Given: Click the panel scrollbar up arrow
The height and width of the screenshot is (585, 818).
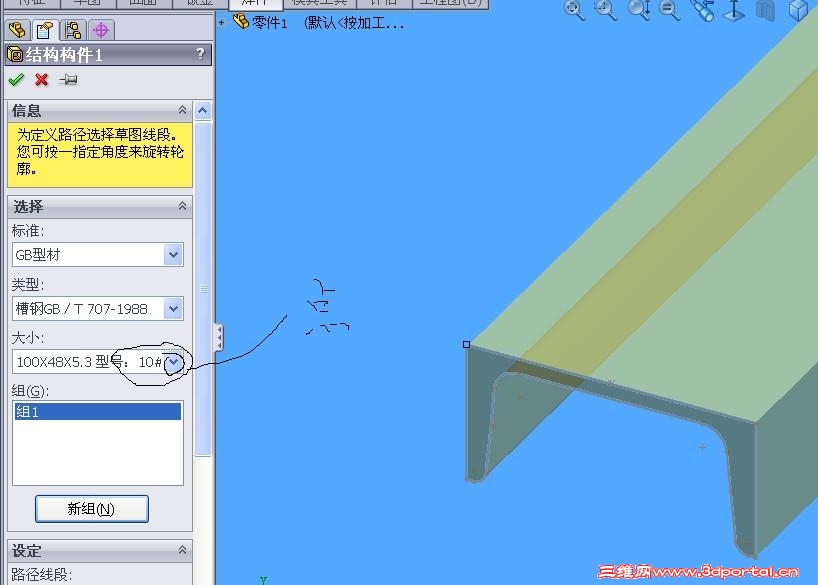Looking at the screenshot, I should pos(203,111).
